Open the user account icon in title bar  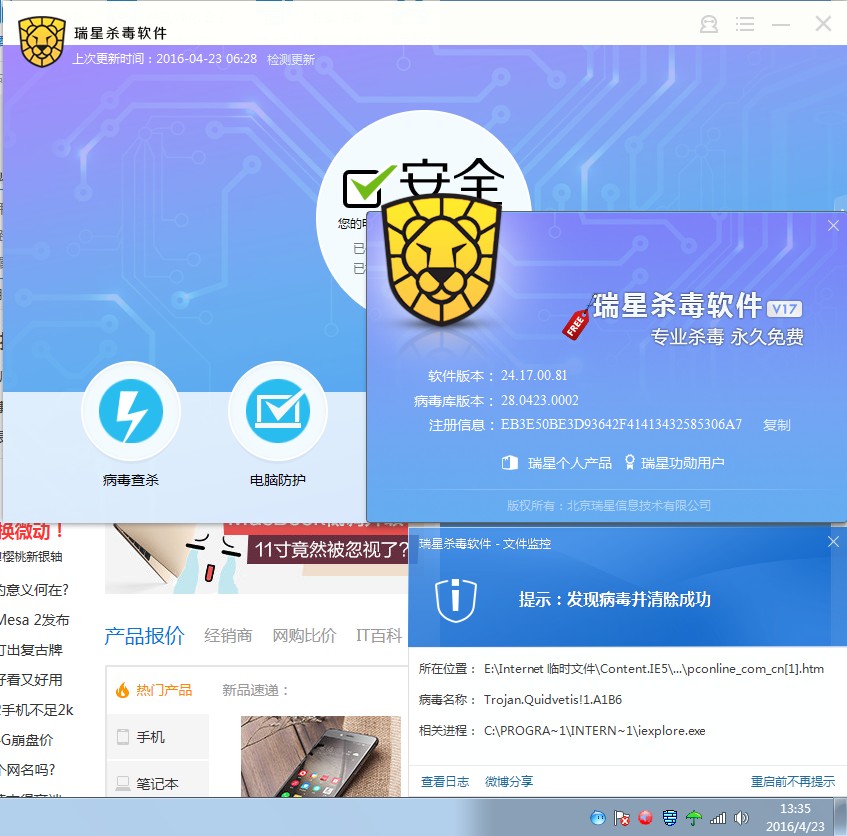click(709, 24)
